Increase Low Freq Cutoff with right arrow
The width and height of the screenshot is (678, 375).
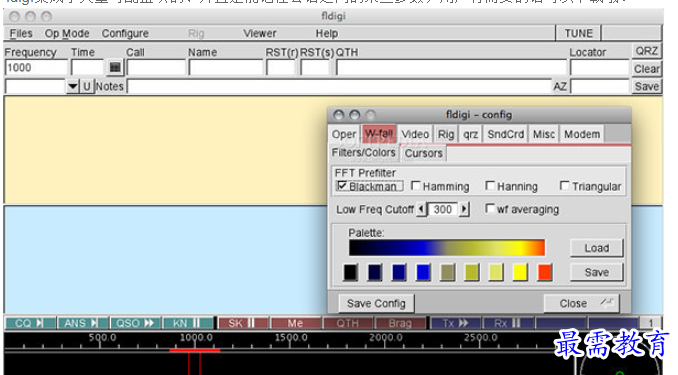(464, 209)
